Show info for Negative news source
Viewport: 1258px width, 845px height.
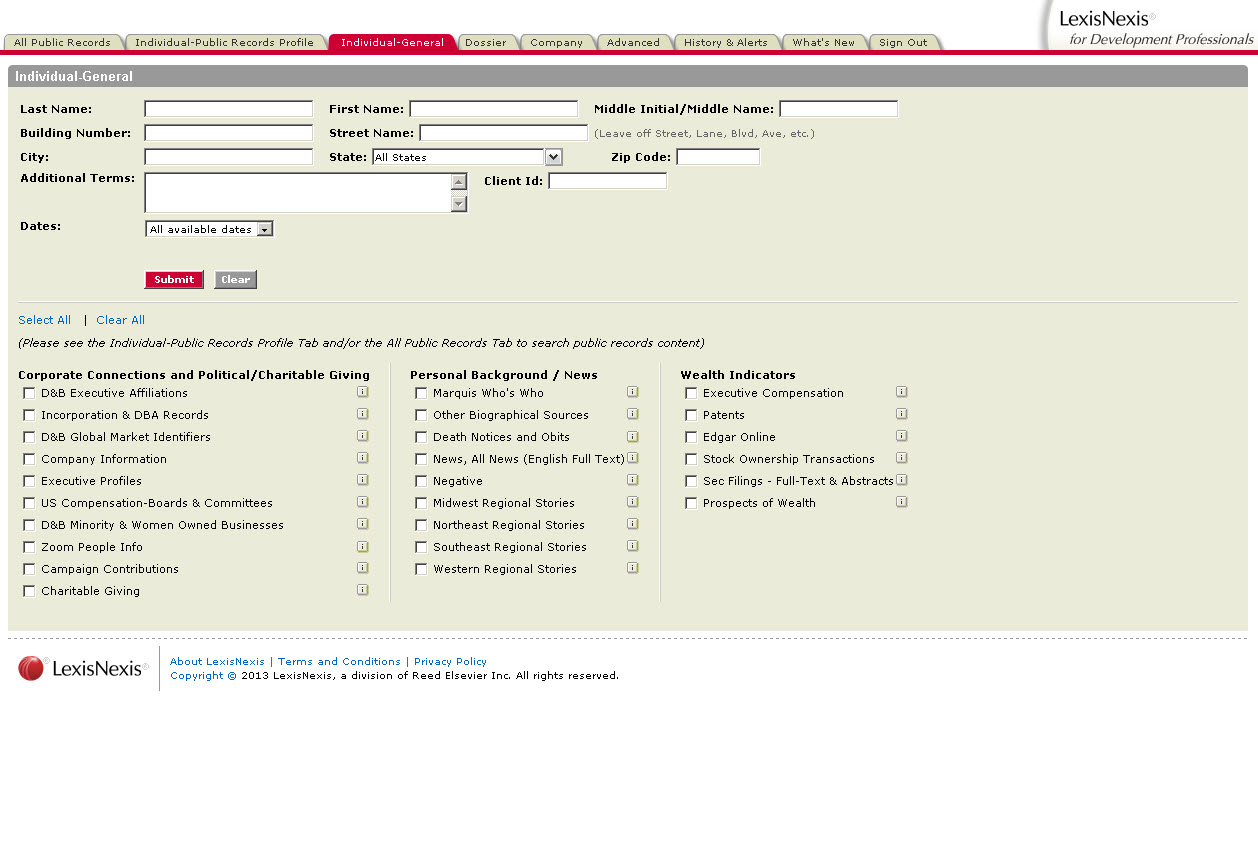(632, 480)
